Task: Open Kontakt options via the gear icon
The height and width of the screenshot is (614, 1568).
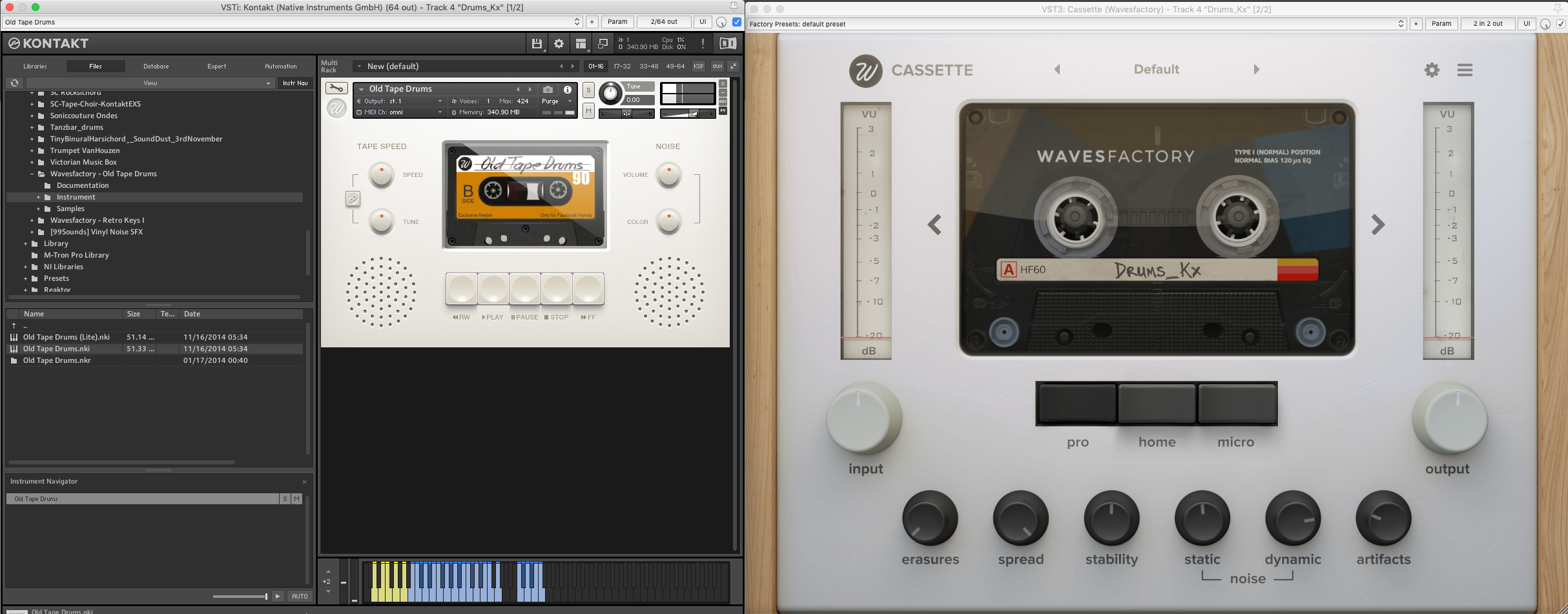Action: [558, 43]
